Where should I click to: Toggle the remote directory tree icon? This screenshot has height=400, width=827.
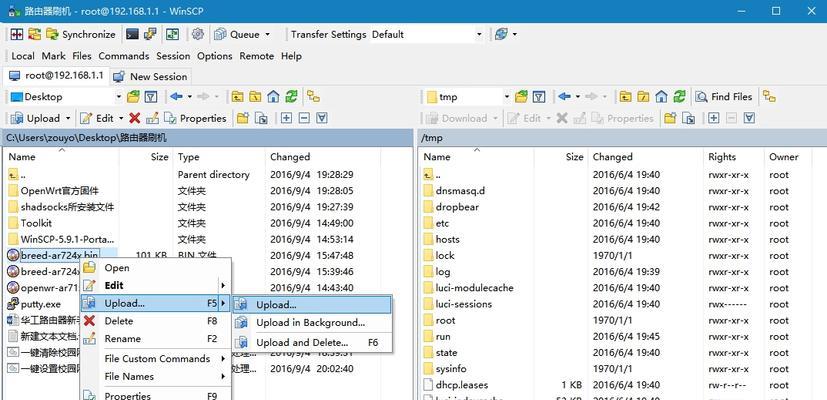click(x=770, y=97)
